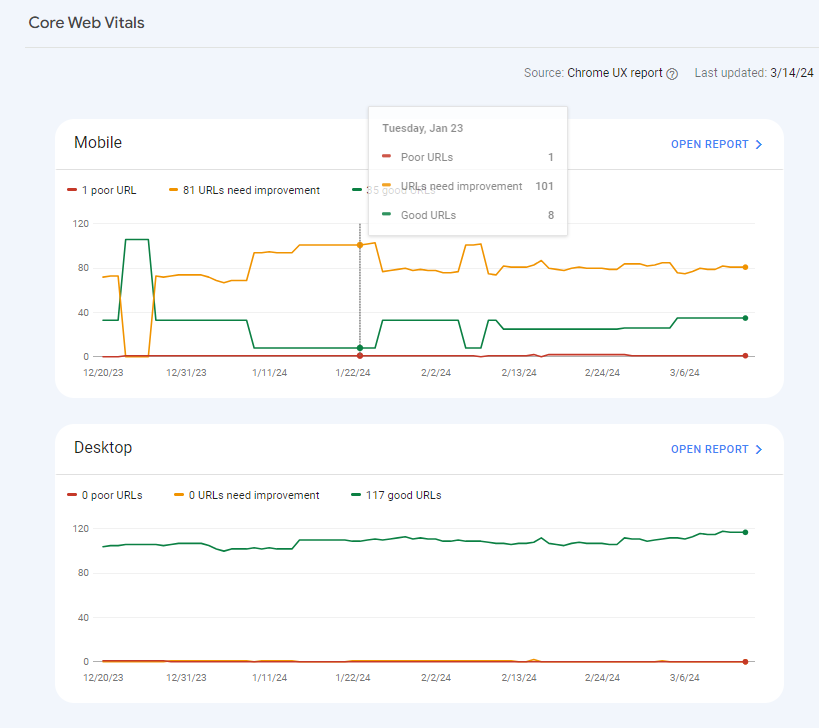Toggle the Desktop '0 poor URLs' legend series
The width and height of the screenshot is (819, 728).
pyautogui.click(x=104, y=495)
